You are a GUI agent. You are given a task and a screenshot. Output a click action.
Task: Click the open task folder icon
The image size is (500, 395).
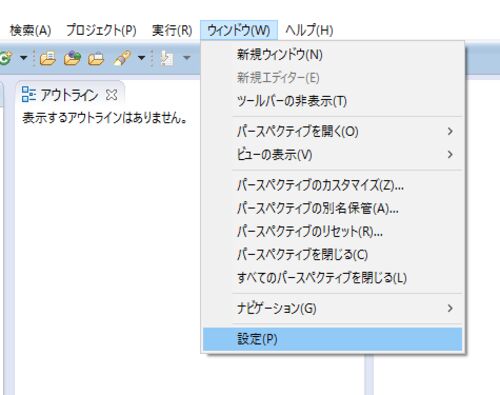(96, 59)
